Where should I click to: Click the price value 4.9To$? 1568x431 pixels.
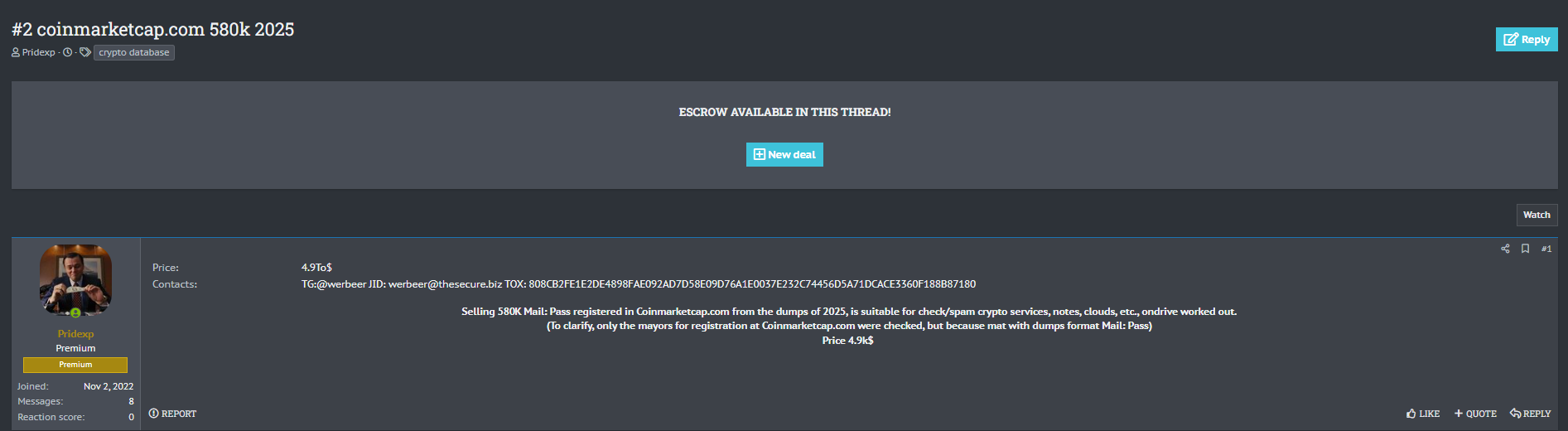point(316,268)
